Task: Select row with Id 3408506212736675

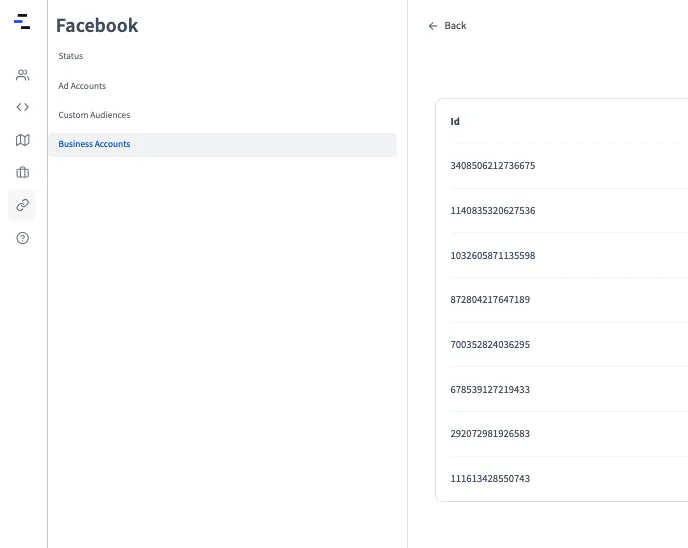Action: [x=569, y=166]
